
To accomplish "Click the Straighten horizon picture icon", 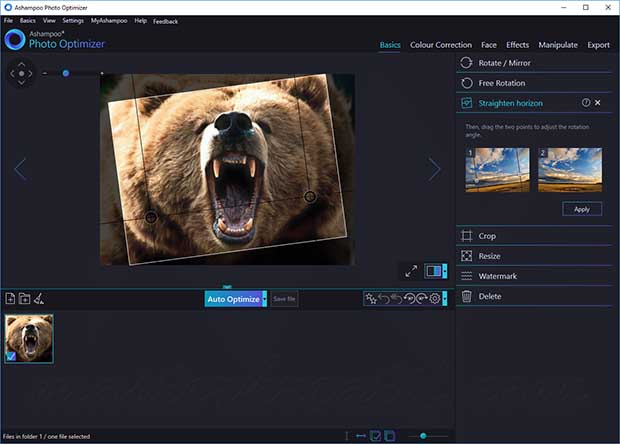I will (x=467, y=103).
